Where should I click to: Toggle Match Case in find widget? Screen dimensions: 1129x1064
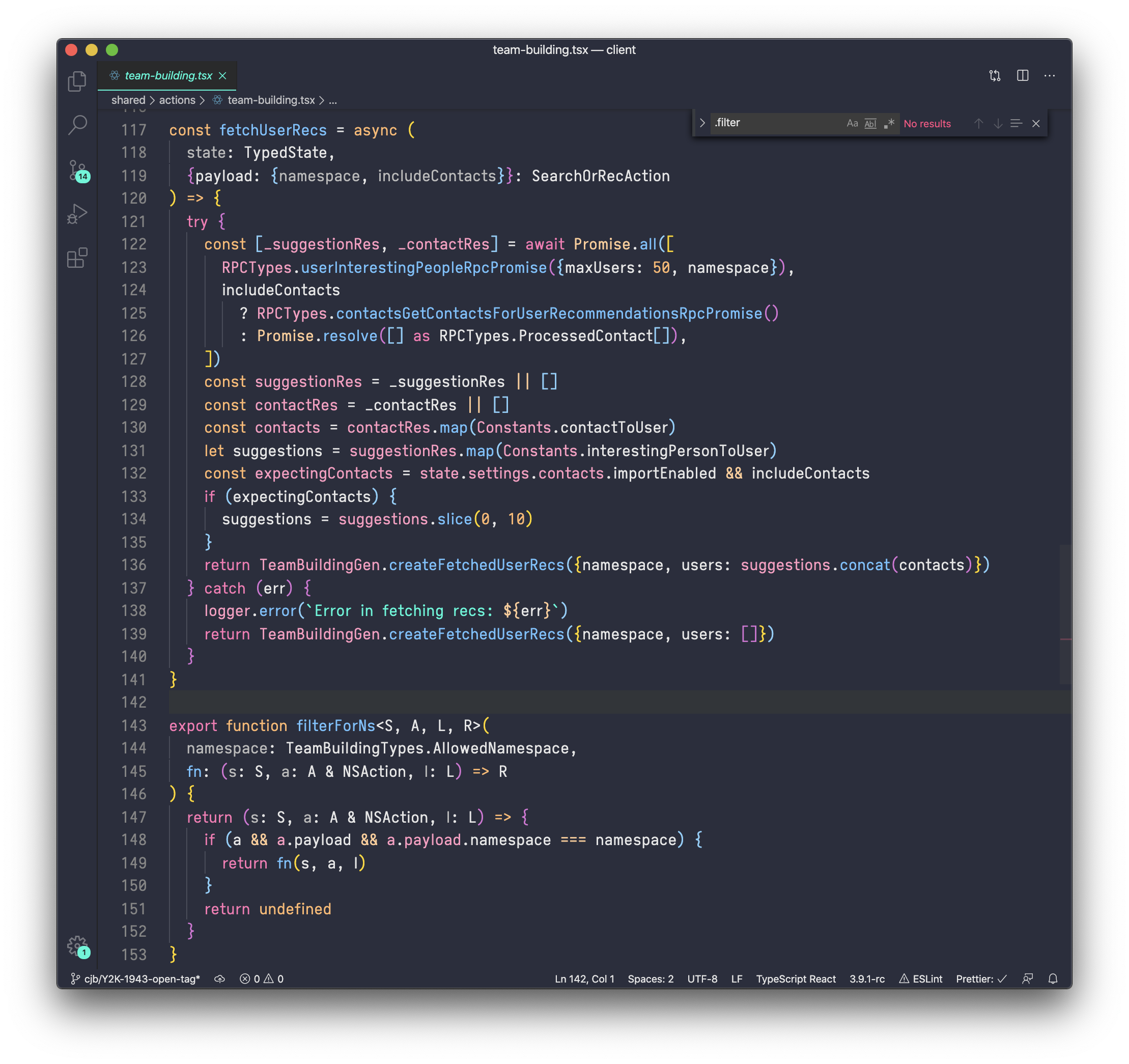point(852,123)
